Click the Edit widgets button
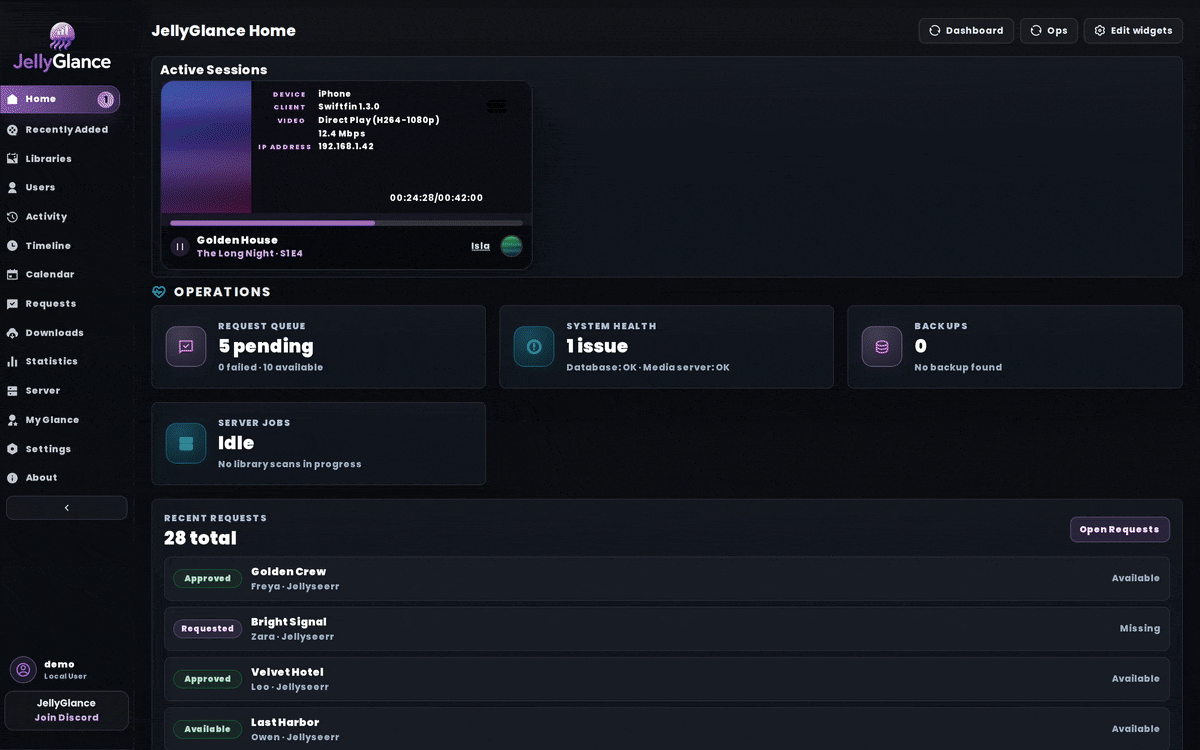This screenshot has width=1200, height=750. 1133,31
